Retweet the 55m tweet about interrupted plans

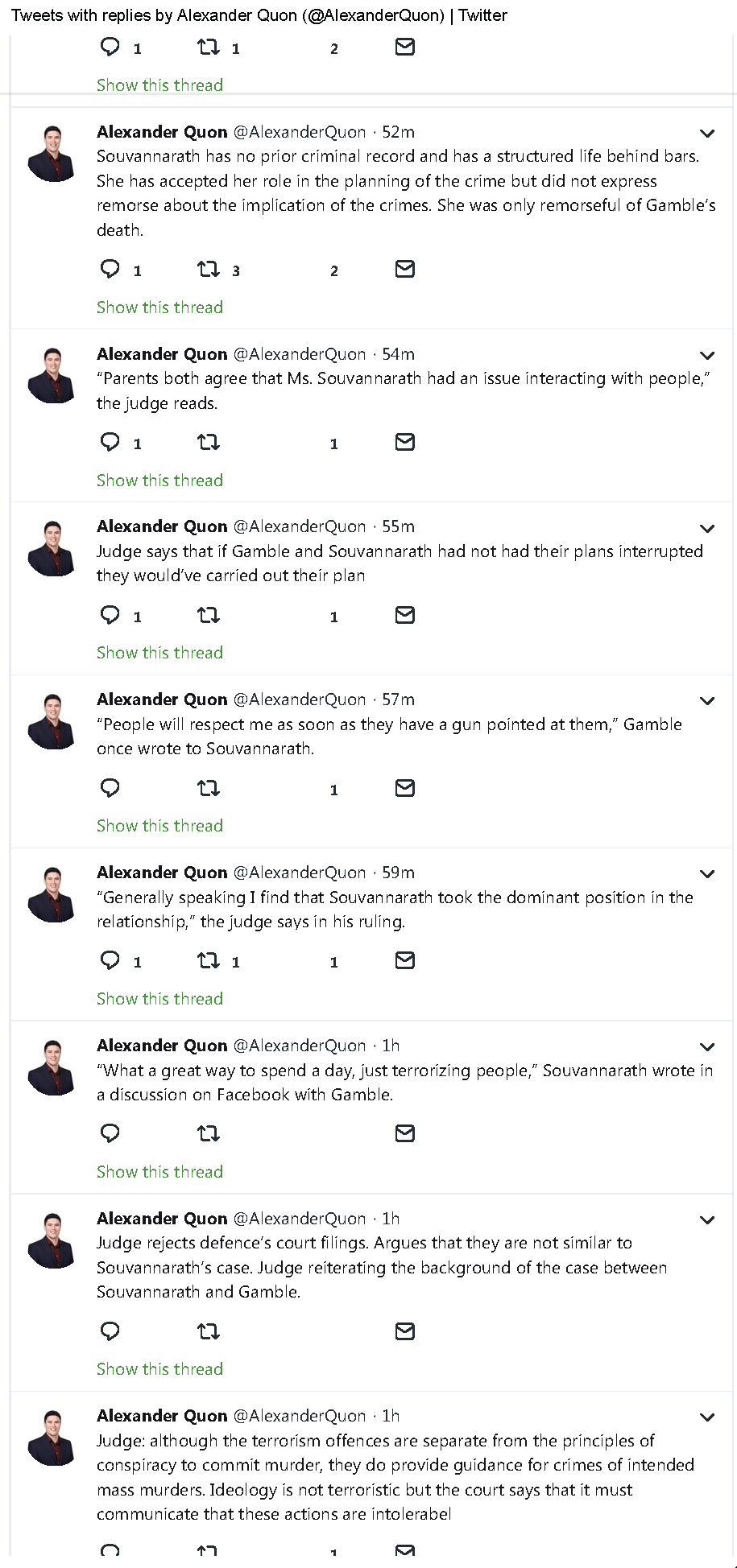tap(209, 616)
